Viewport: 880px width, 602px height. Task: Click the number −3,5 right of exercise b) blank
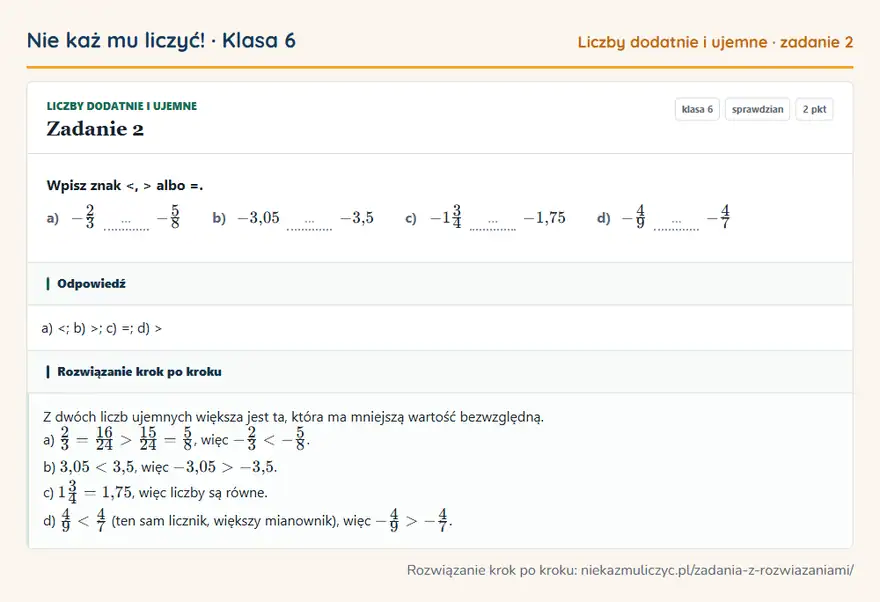click(357, 218)
